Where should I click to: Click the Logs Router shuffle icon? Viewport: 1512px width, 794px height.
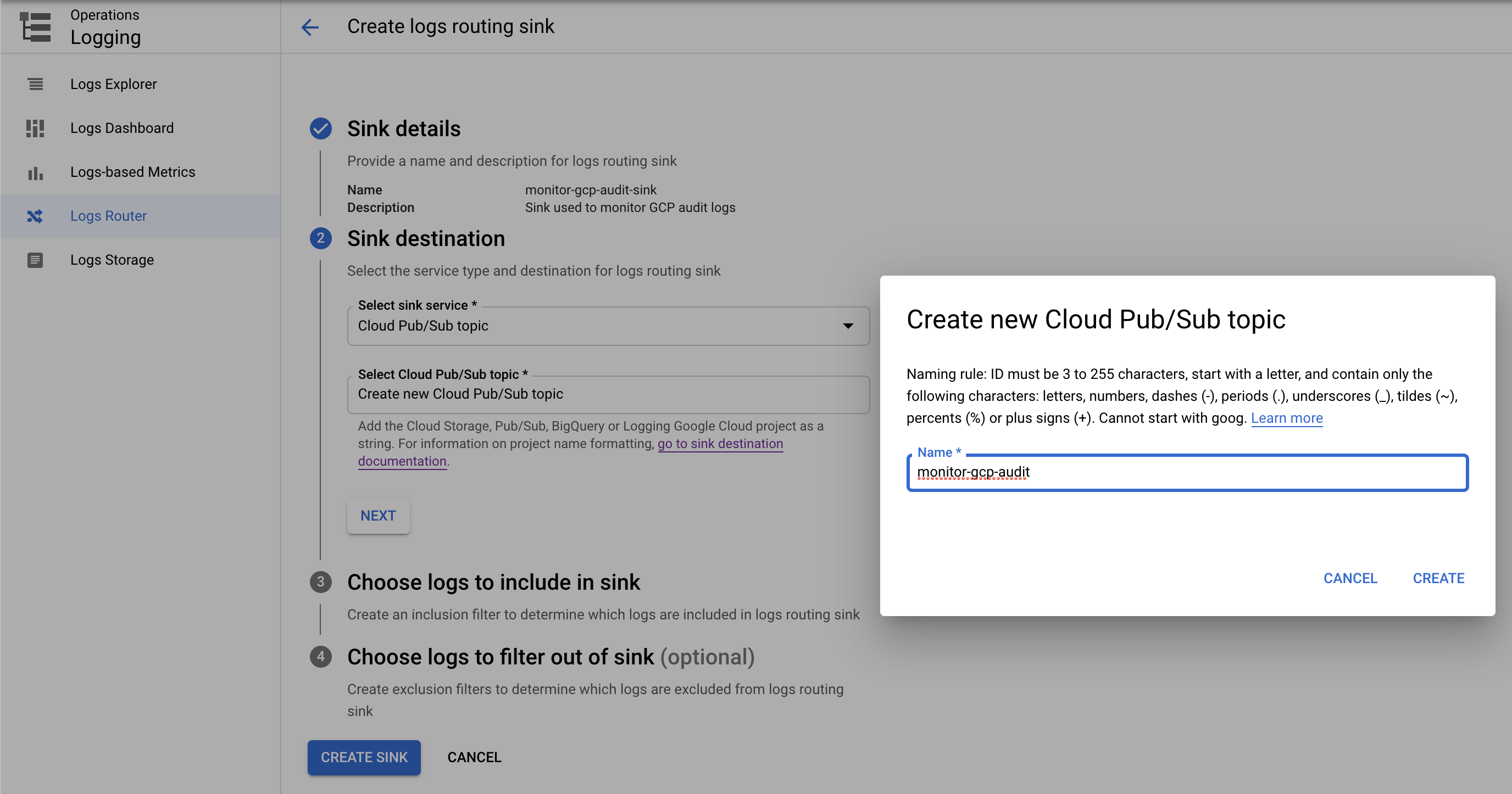click(35, 216)
